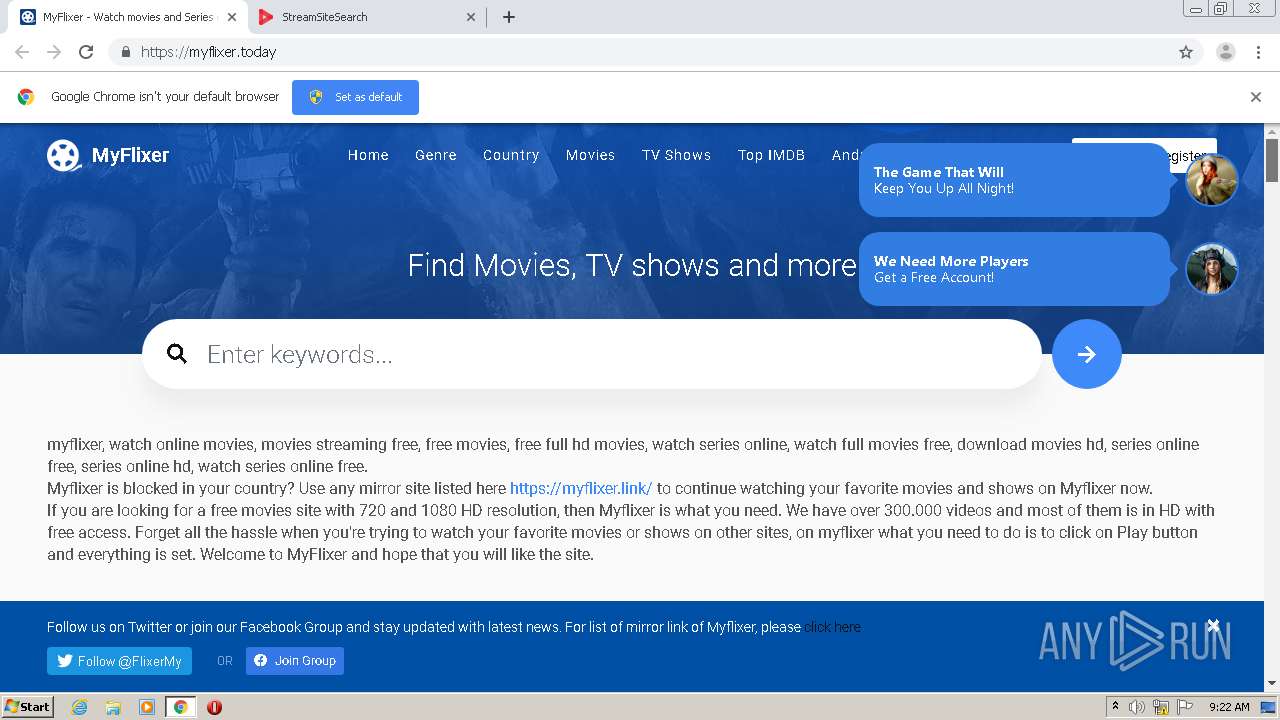Click the Facebook logo icon
1280x720 pixels.
(x=261, y=661)
